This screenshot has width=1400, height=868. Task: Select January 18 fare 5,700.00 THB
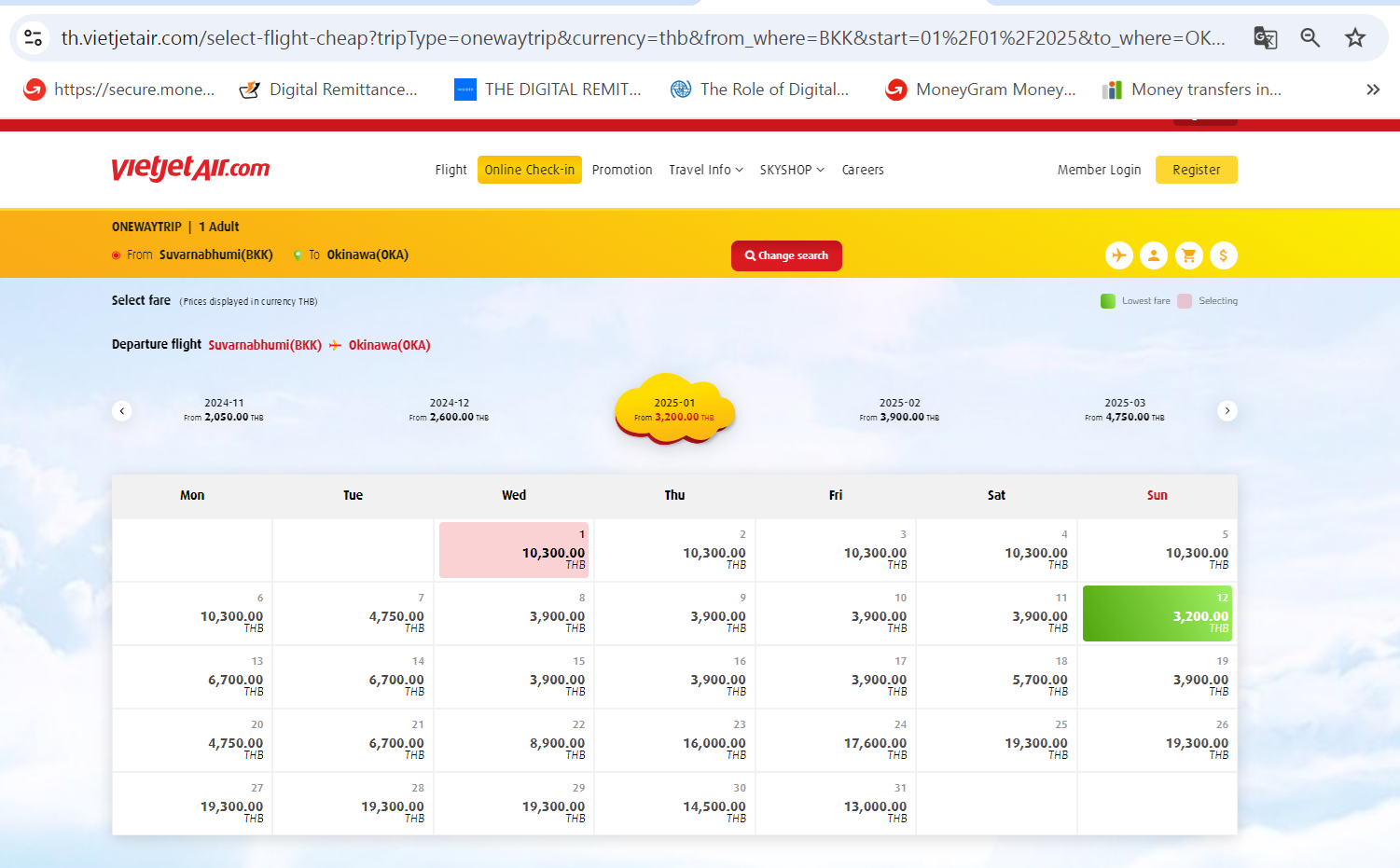tap(996, 677)
